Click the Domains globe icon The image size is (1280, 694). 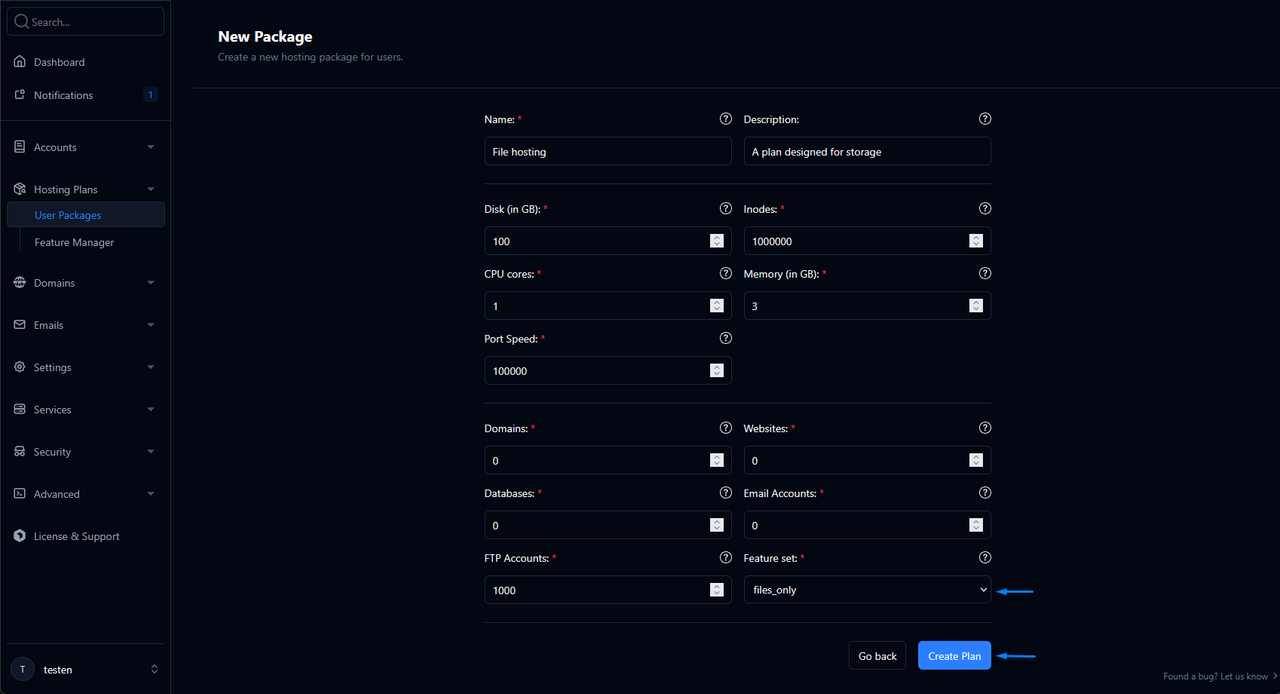[20, 283]
